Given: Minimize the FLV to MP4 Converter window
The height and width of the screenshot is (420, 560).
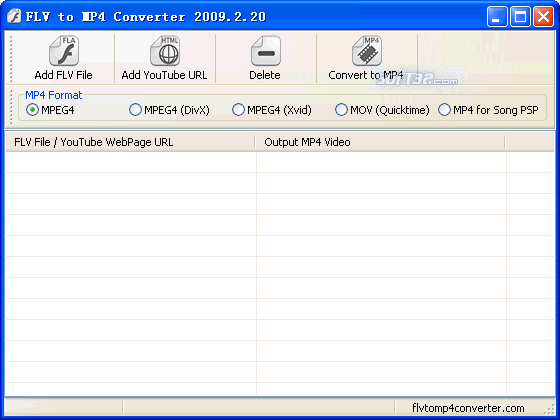Looking at the screenshot, I should 497,17.
